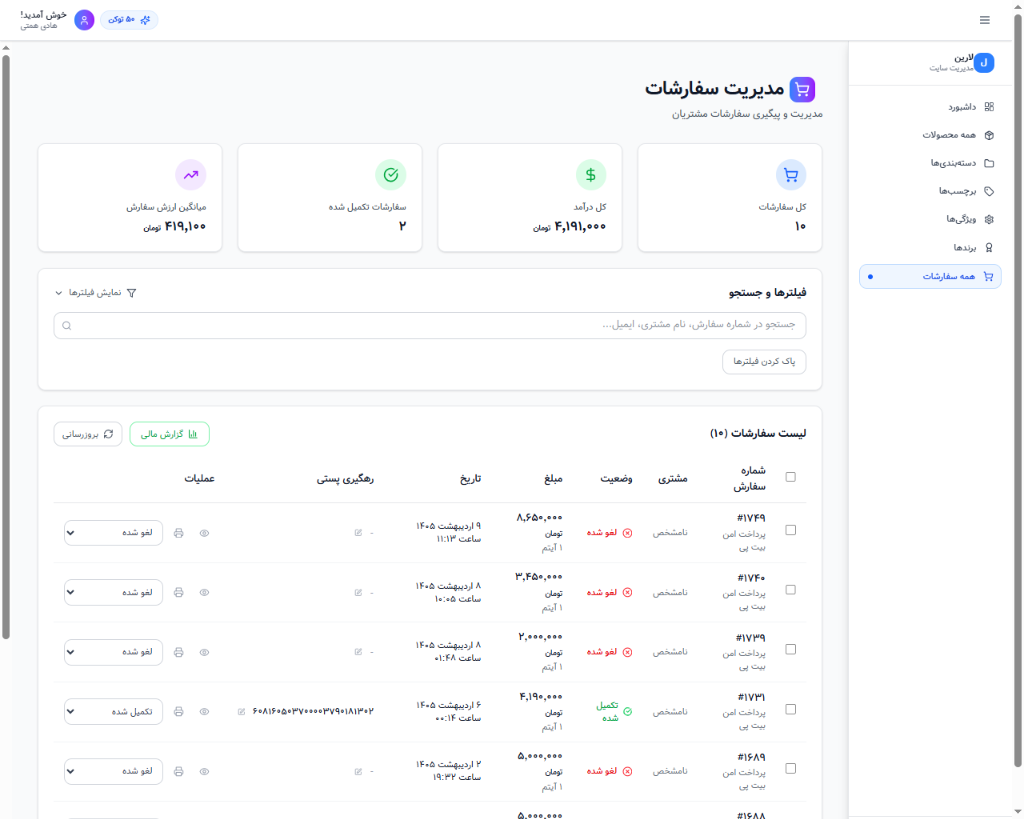Check the checkbox for order #1749

click(791, 530)
